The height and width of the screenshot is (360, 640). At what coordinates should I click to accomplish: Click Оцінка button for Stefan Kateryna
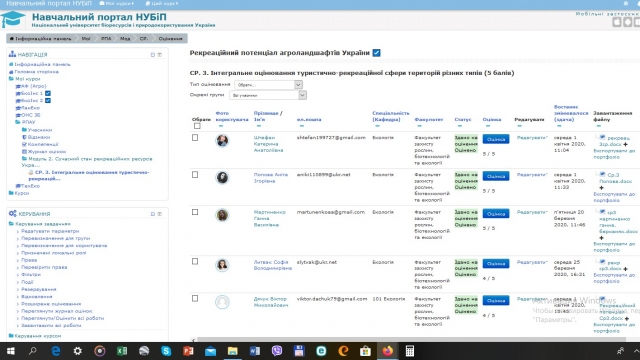(x=496, y=139)
